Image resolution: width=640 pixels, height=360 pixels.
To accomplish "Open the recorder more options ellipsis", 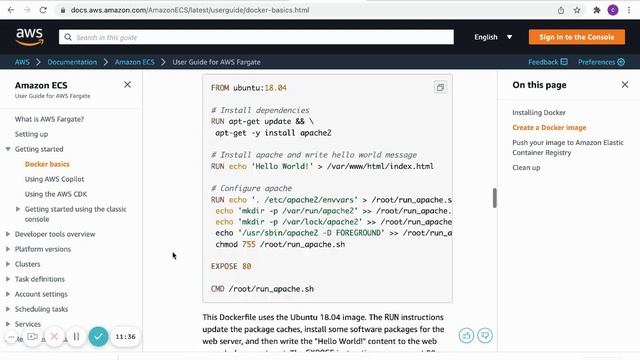I will click(11, 337).
